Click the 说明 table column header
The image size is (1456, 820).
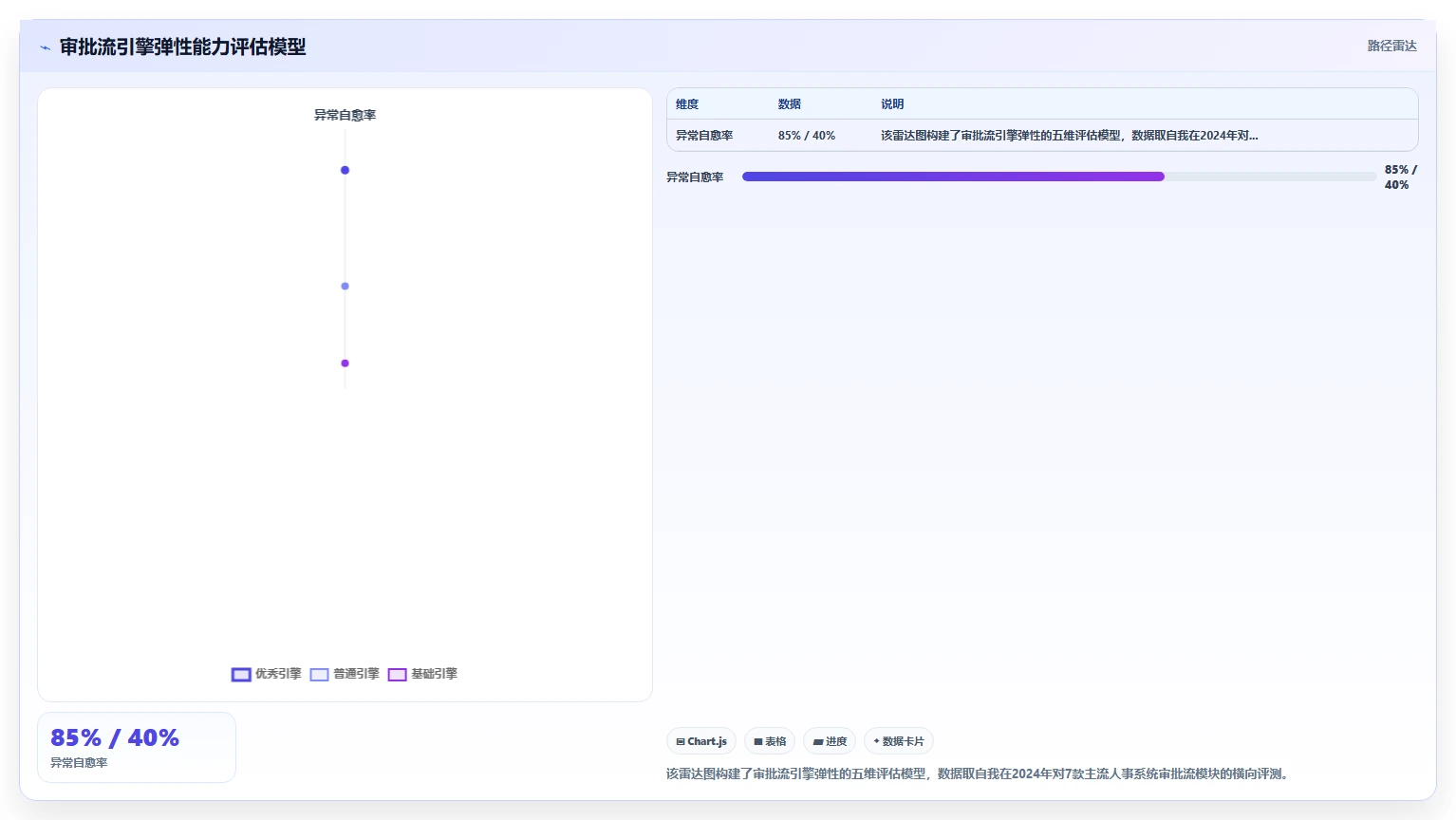892,104
